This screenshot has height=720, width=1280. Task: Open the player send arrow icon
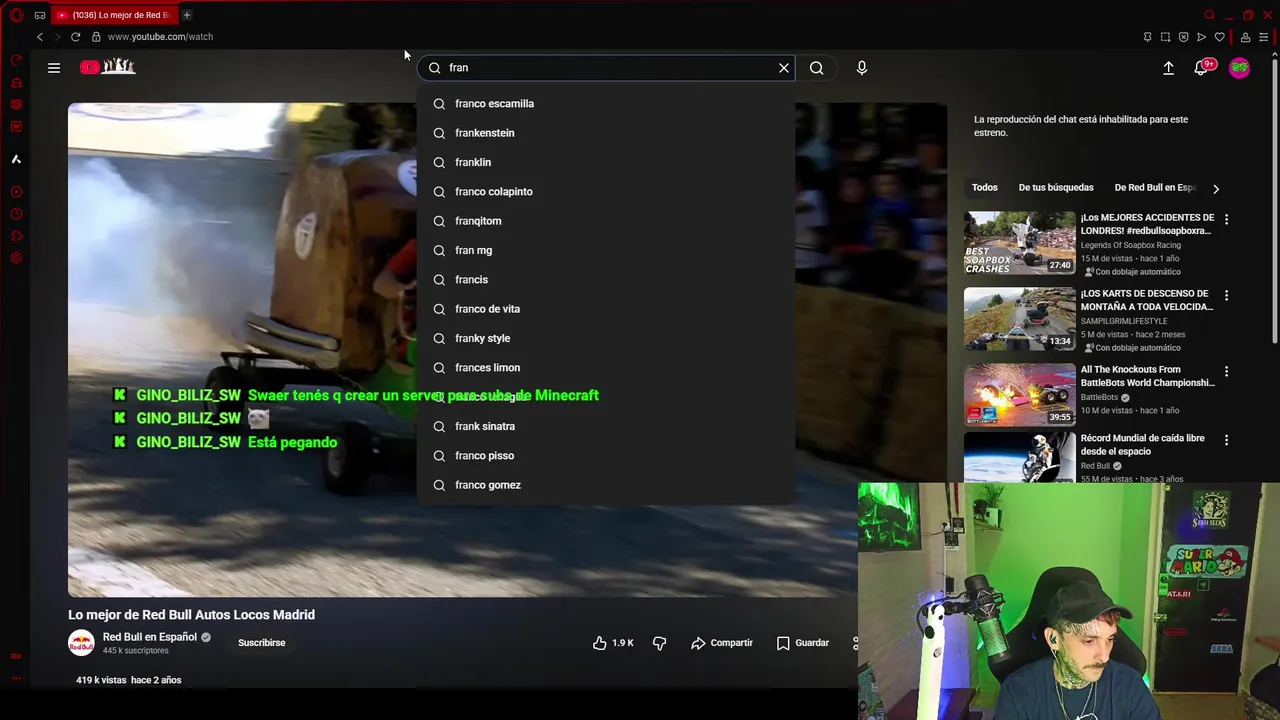pos(1201,37)
